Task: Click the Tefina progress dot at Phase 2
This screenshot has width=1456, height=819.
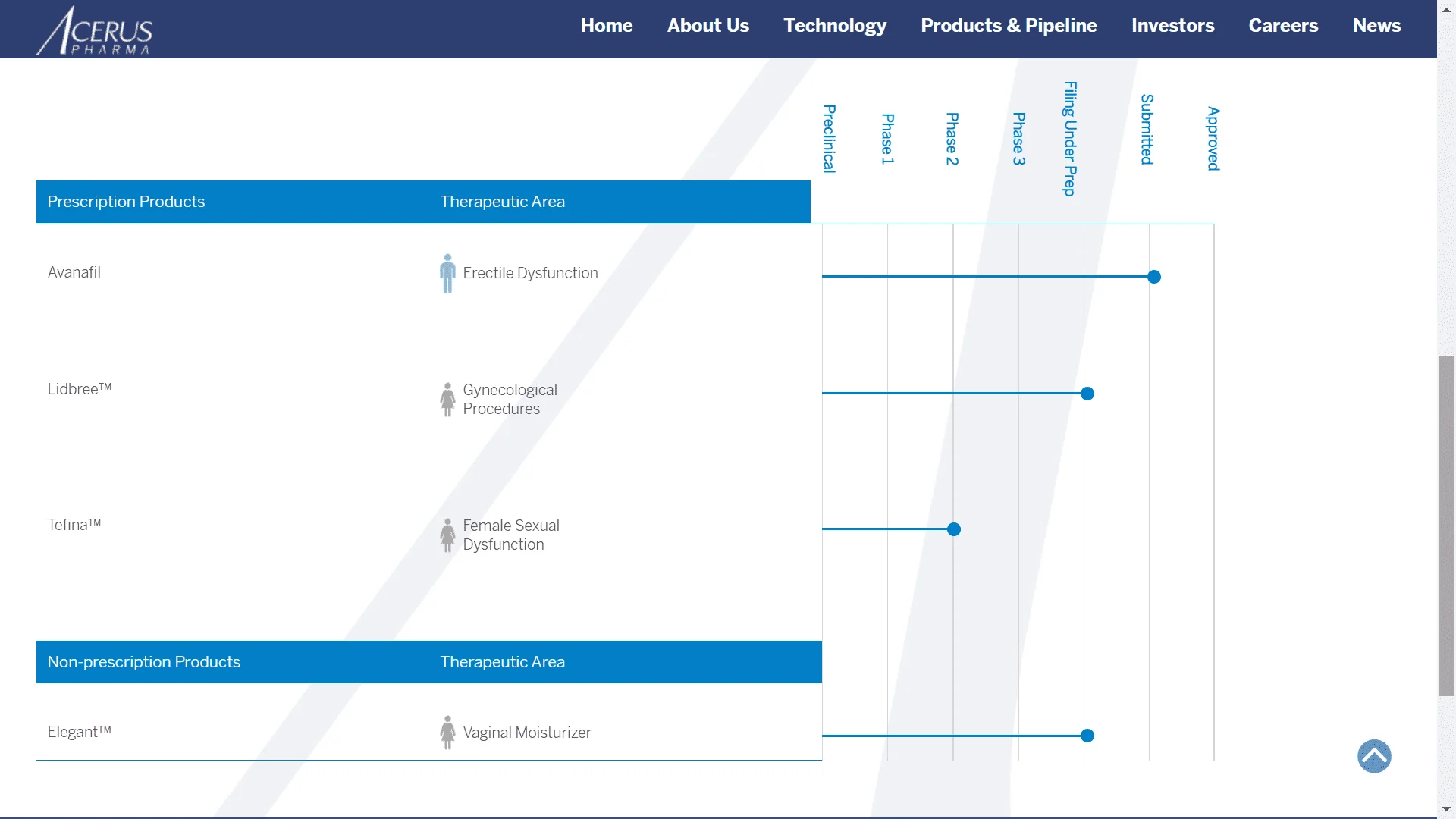Action: (x=954, y=529)
